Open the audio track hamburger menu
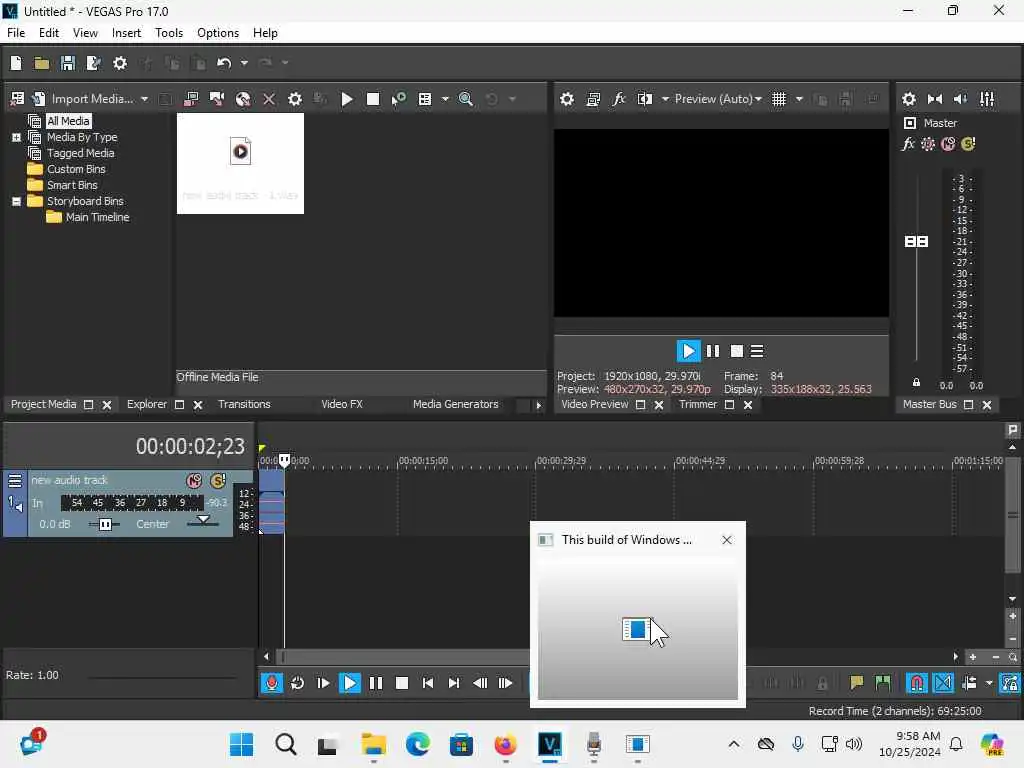Image resolution: width=1024 pixels, height=768 pixels. pos(15,481)
